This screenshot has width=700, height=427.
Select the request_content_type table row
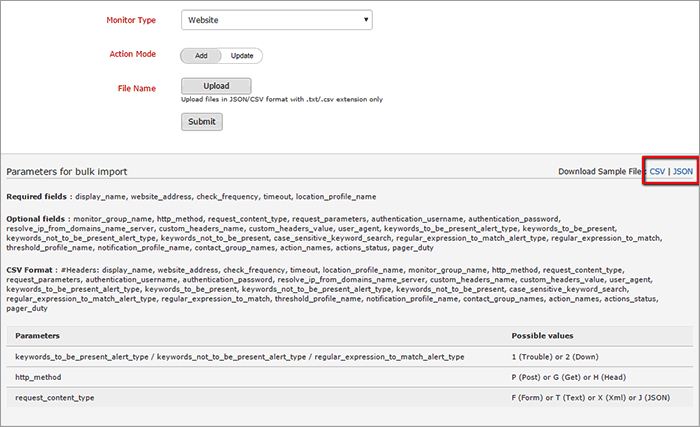tap(350, 398)
